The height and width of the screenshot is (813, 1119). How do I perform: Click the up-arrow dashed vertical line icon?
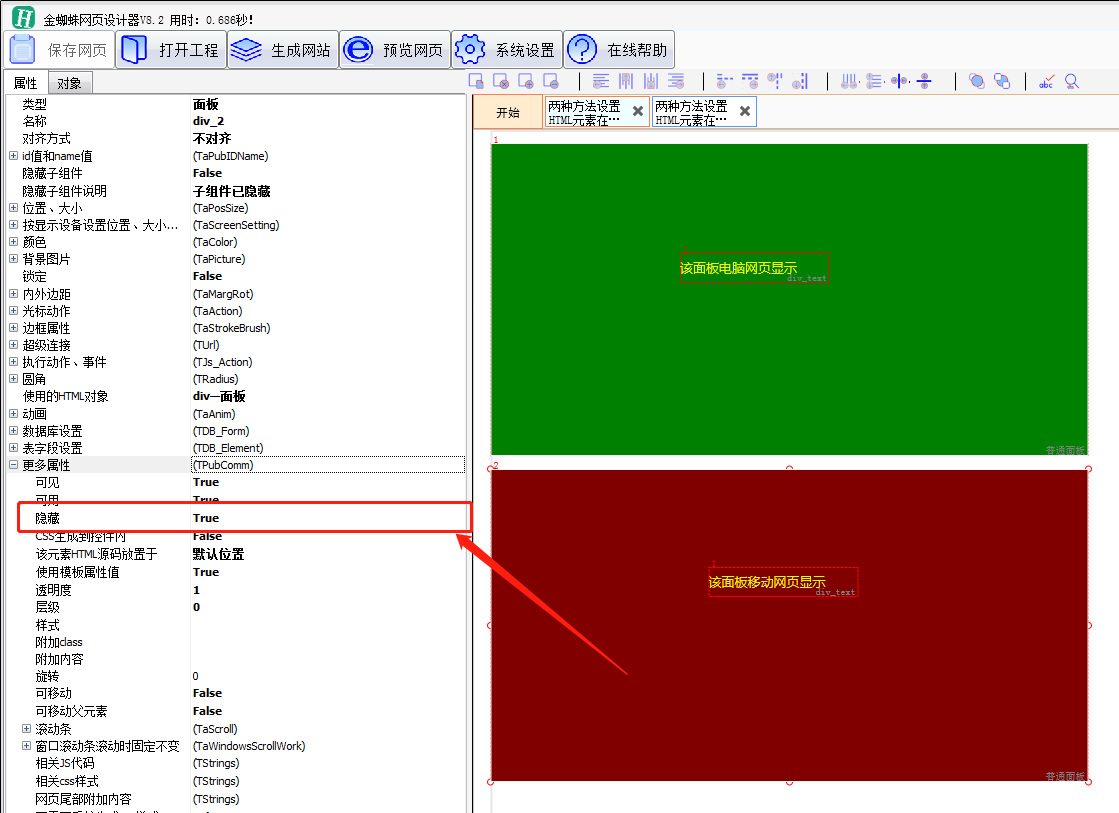775,81
